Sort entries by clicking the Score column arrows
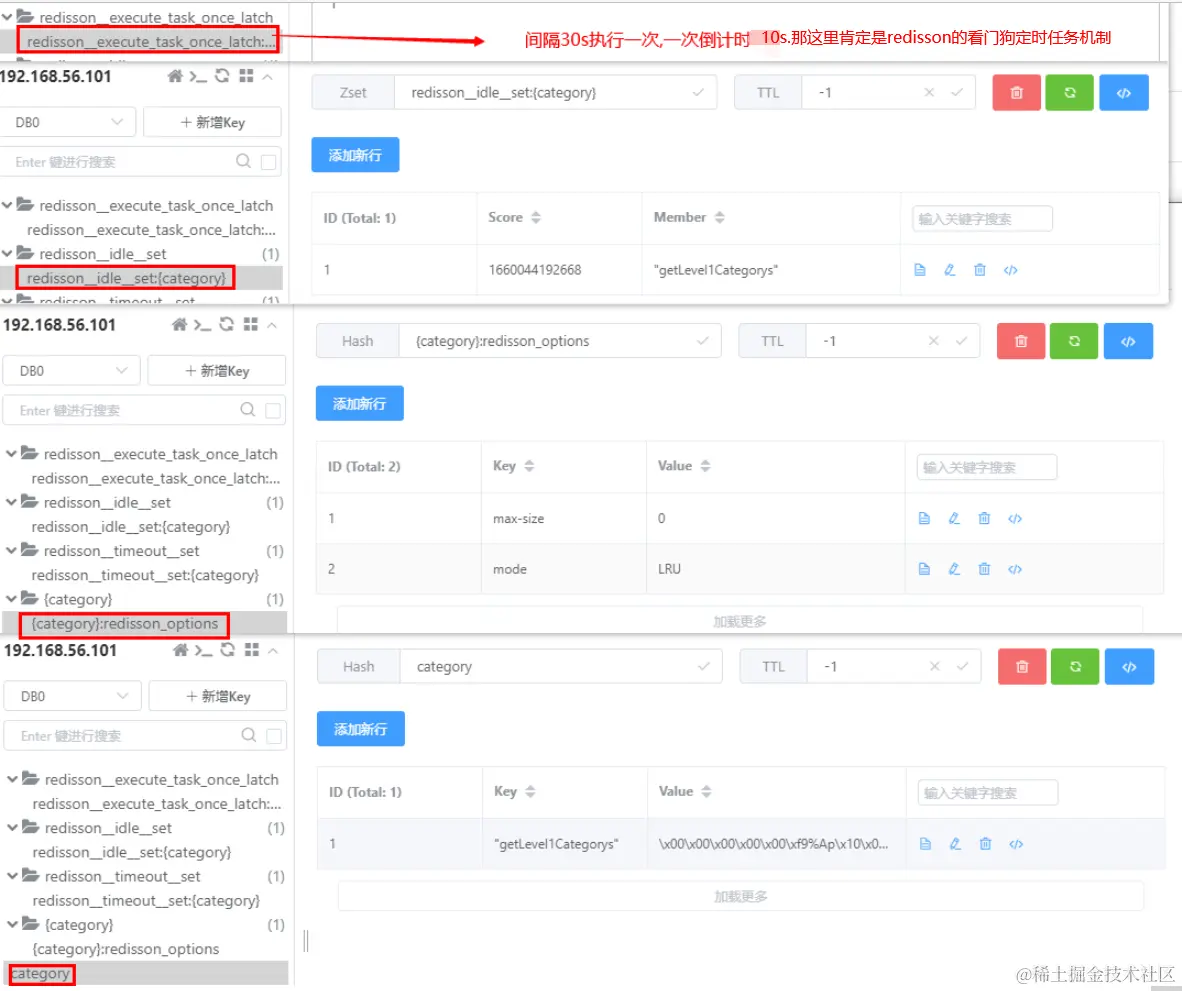 click(534, 217)
